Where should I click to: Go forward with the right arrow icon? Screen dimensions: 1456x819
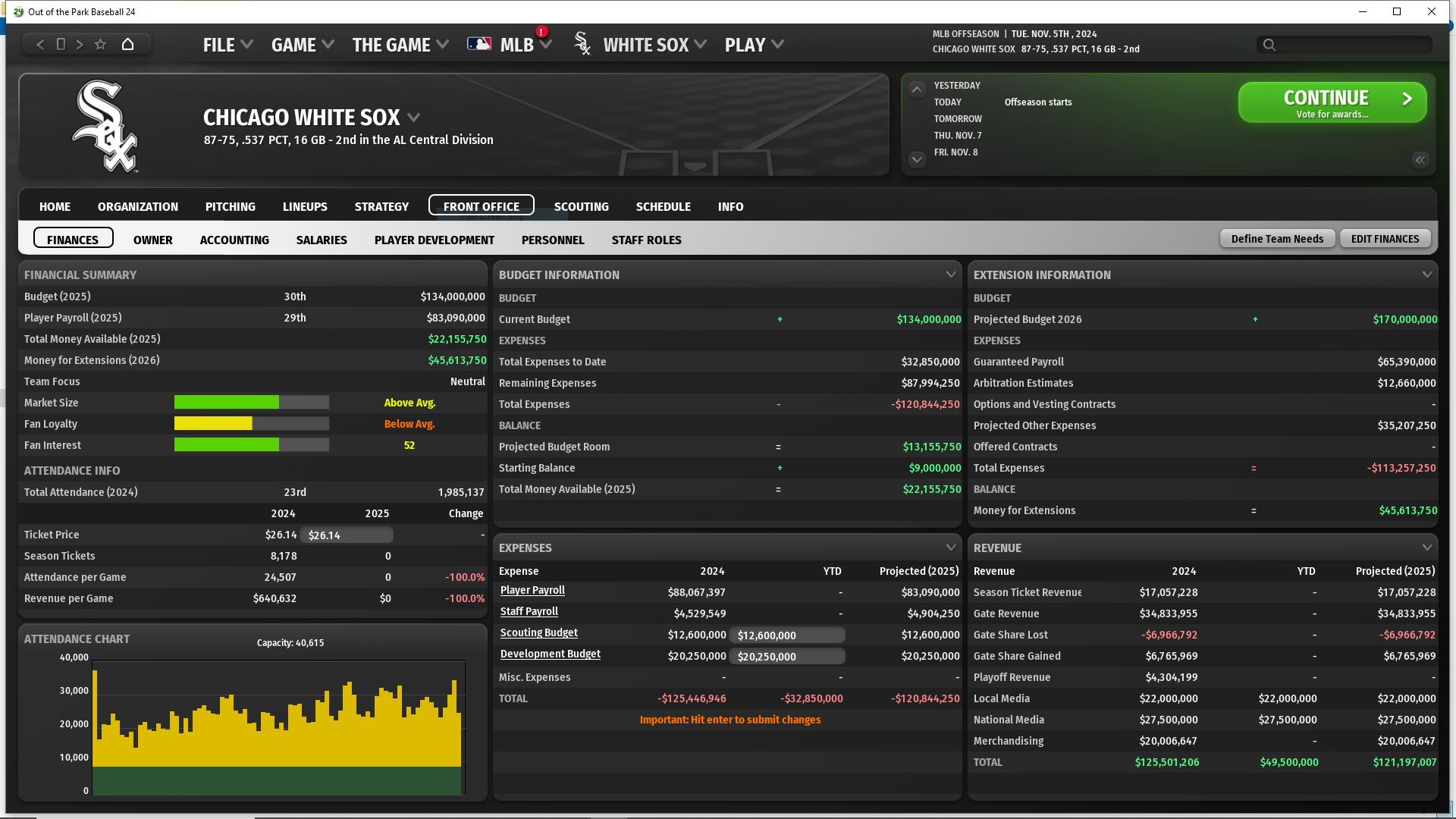click(80, 45)
